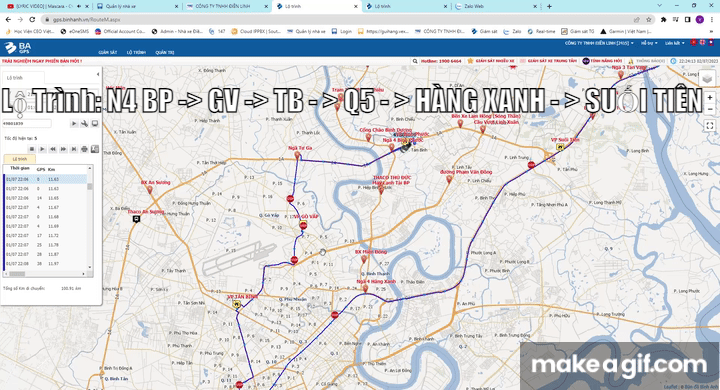
Task: Click the monitor icon beside plate field
Action: coord(95,124)
